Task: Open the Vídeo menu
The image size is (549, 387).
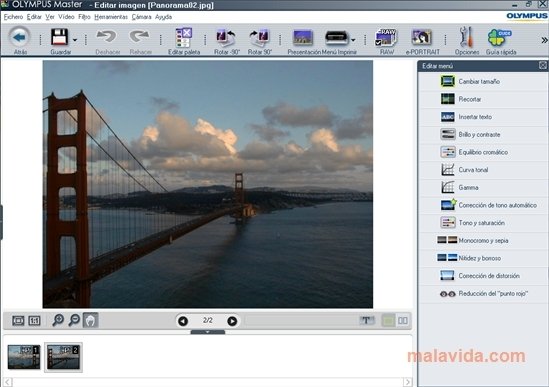Action: [66, 17]
